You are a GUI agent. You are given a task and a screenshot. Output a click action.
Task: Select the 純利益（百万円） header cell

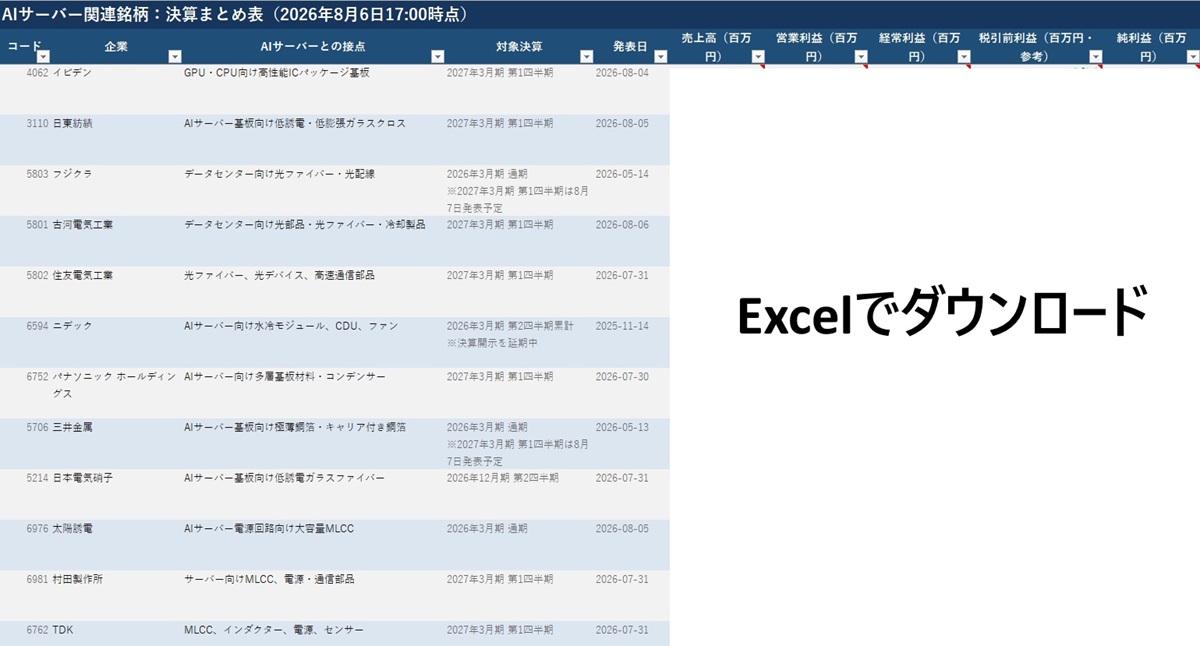[x=1151, y=47]
